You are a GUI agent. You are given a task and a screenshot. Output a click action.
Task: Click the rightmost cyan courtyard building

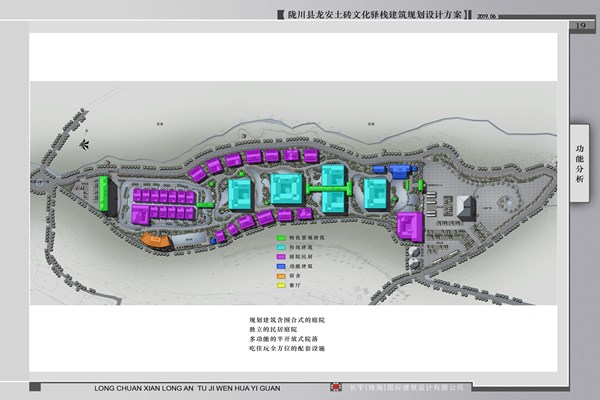coord(377,192)
